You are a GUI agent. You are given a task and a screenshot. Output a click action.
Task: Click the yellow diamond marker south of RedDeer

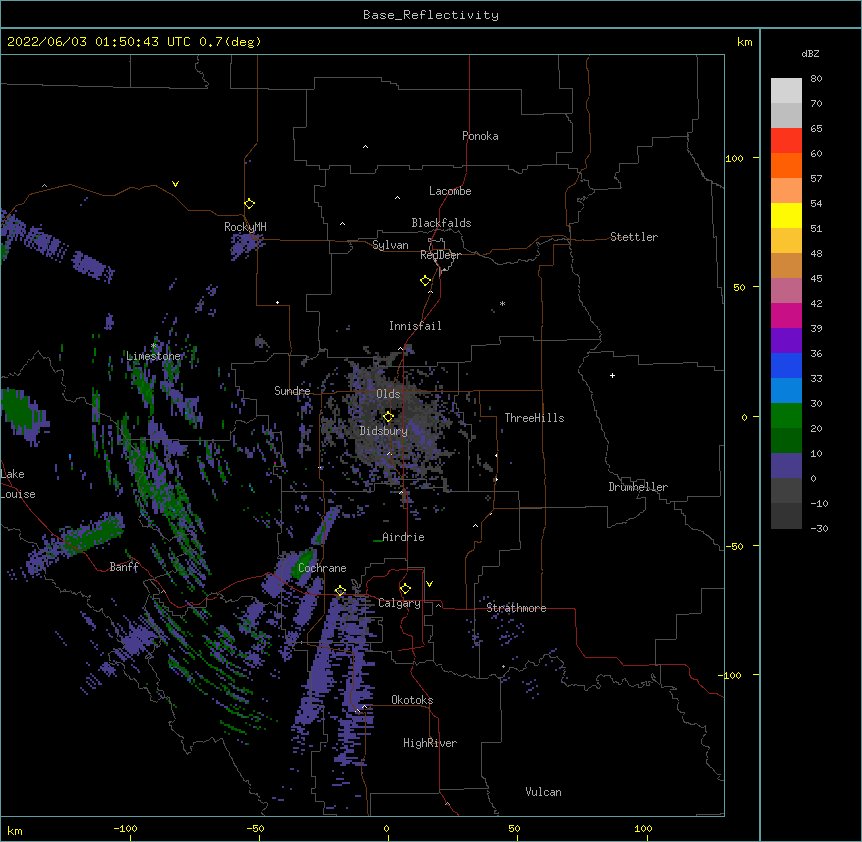point(426,281)
